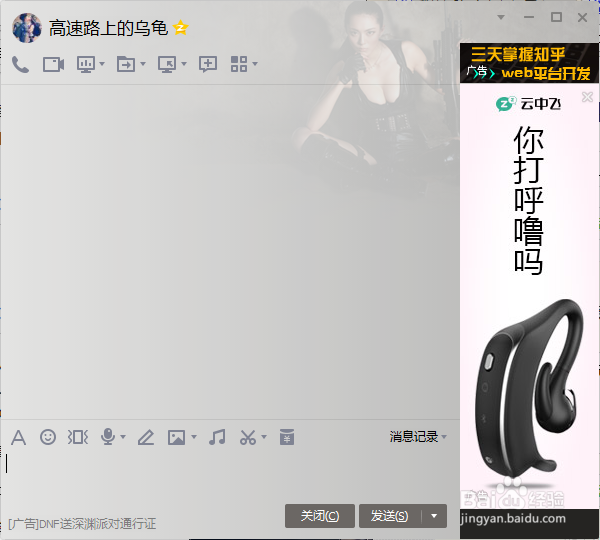This screenshot has height=540, width=600.
Task: Open the 三天掌握知乎 banner ad
Action: pyautogui.click(x=529, y=63)
